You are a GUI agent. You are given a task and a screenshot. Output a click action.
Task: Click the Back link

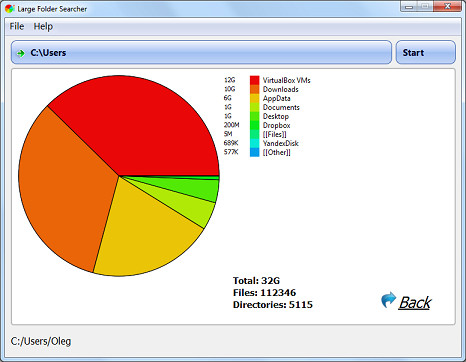pyautogui.click(x=414, y=302)
